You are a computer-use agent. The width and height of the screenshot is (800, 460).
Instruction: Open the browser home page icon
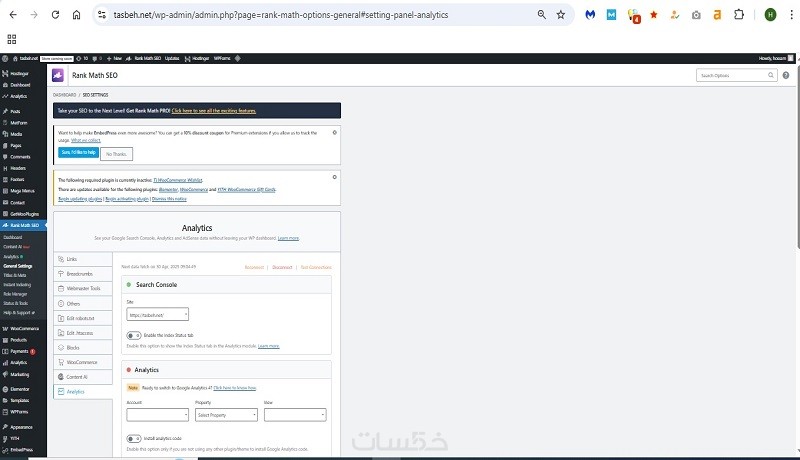pyautogui.click(x=76, y=15)
